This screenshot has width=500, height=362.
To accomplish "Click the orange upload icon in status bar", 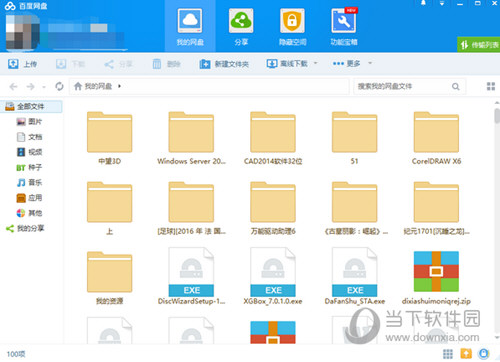I will (466, 353).
